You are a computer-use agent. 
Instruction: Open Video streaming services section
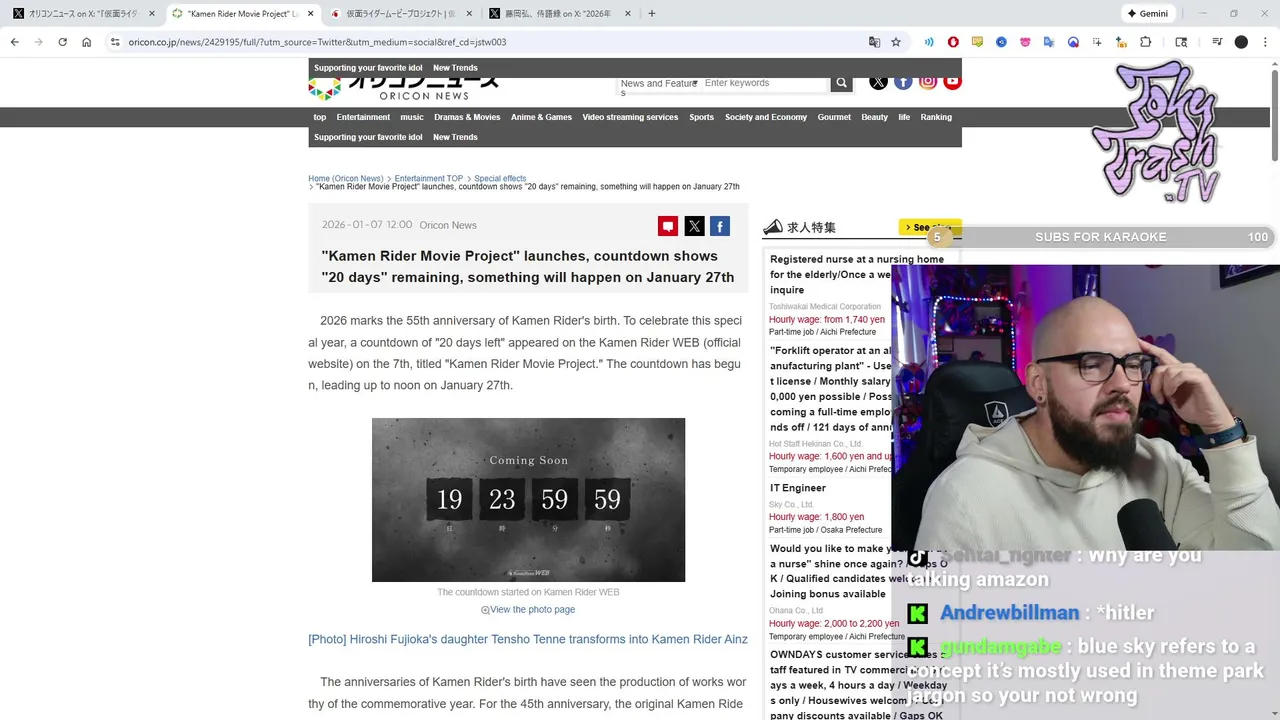[x=630, y=117]
